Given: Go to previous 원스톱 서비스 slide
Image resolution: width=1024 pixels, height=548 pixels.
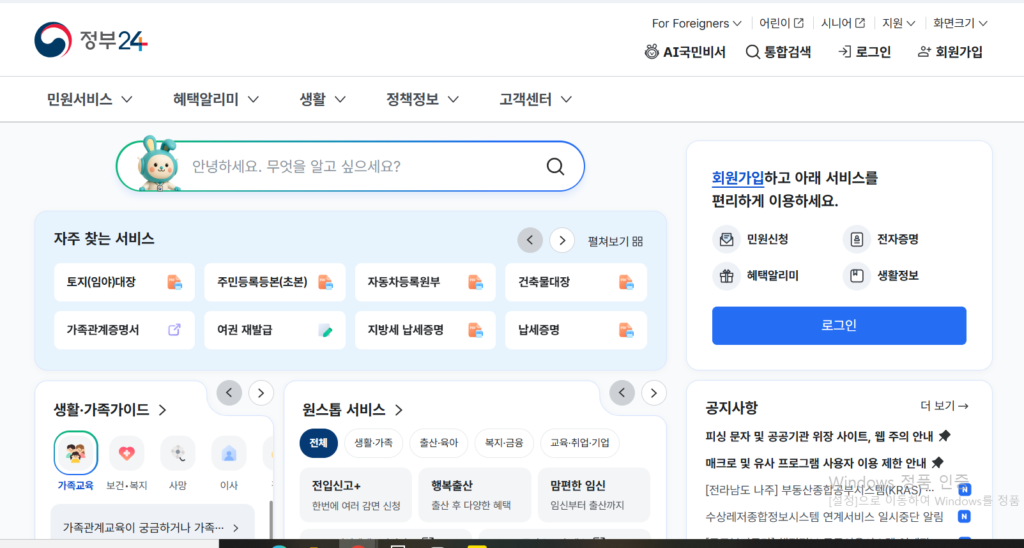Looking at the screenshot, I should 622,393.
